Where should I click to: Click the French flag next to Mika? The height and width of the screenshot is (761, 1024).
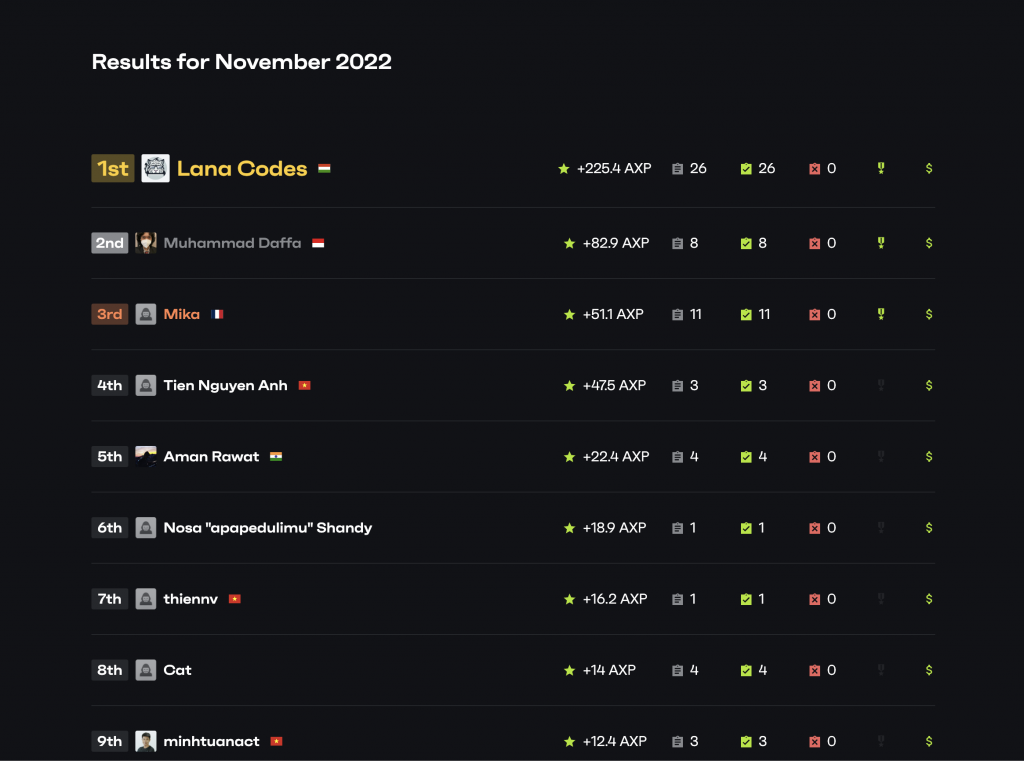(217, 314)
